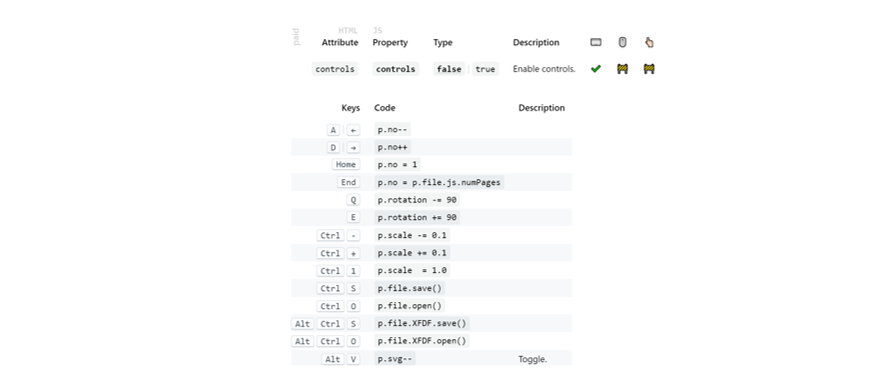Click the mouse support icon in the header
889x369 pixels.
(622, 42)
